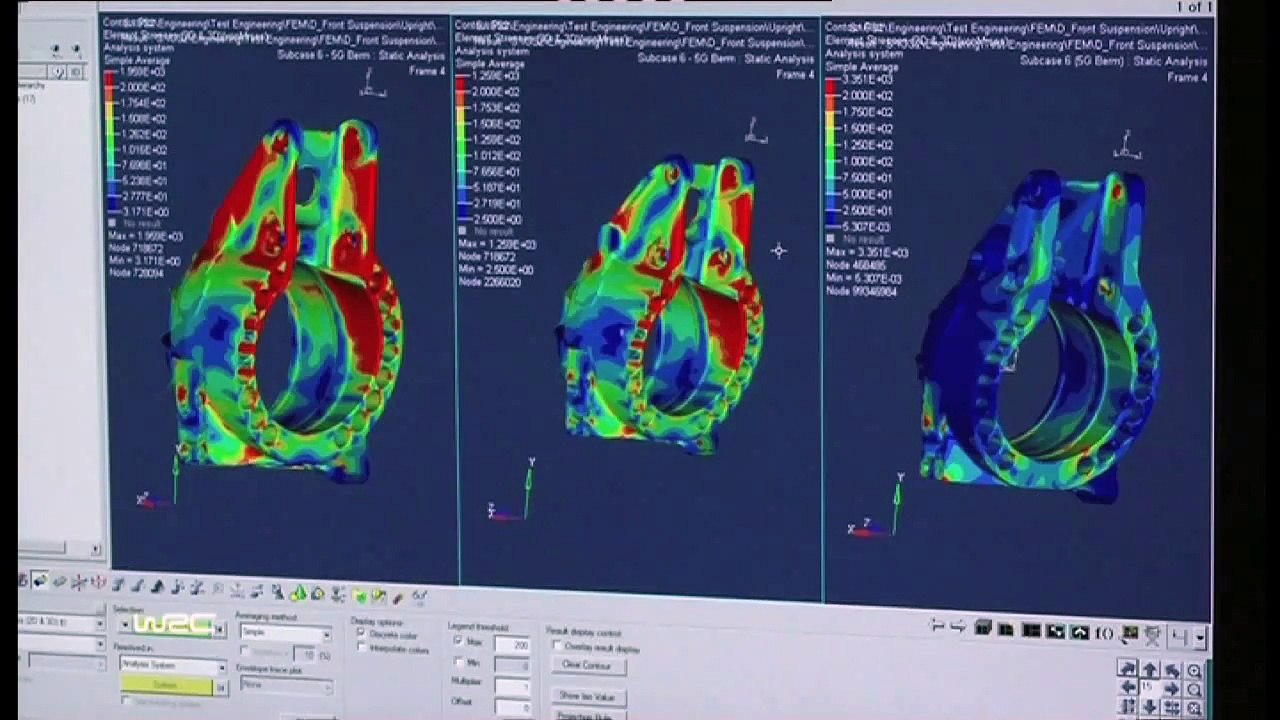Go to next page with right arrow
This screenshot has height=720, width=1280.
point(959,626)
